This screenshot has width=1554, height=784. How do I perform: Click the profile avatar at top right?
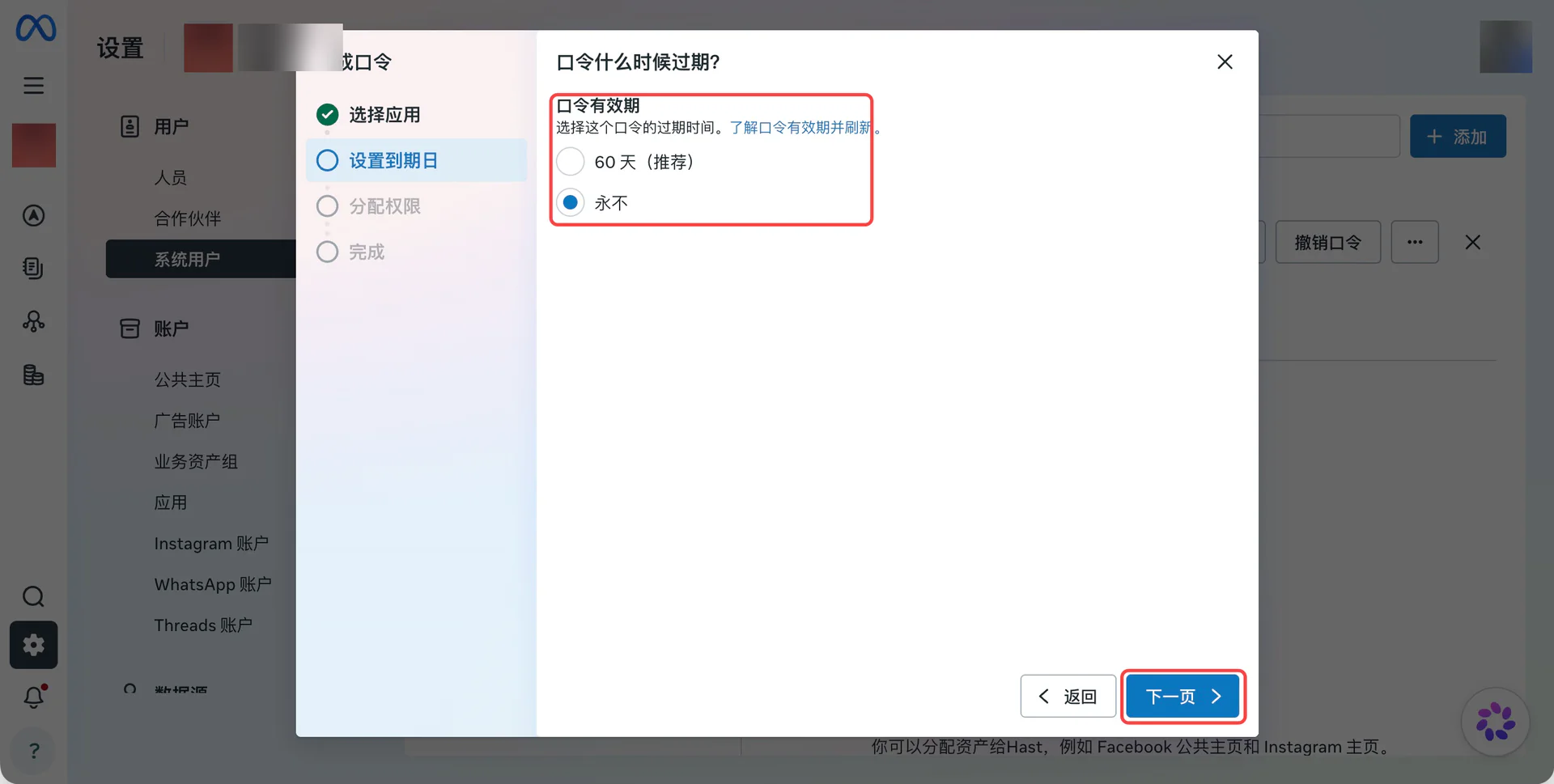coord(1505,47)
